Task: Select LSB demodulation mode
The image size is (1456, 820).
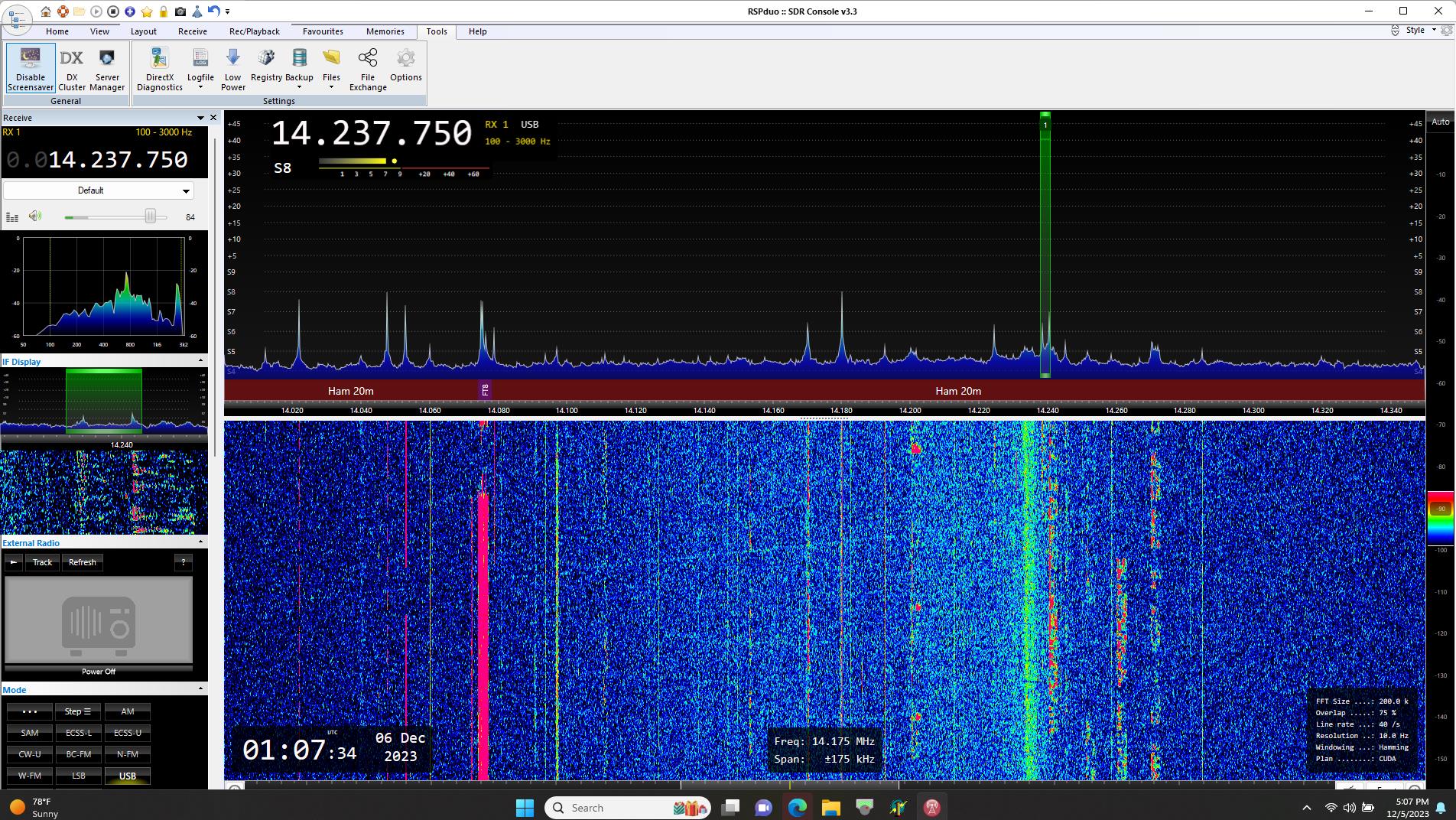Action: click(x=78, y=776)
